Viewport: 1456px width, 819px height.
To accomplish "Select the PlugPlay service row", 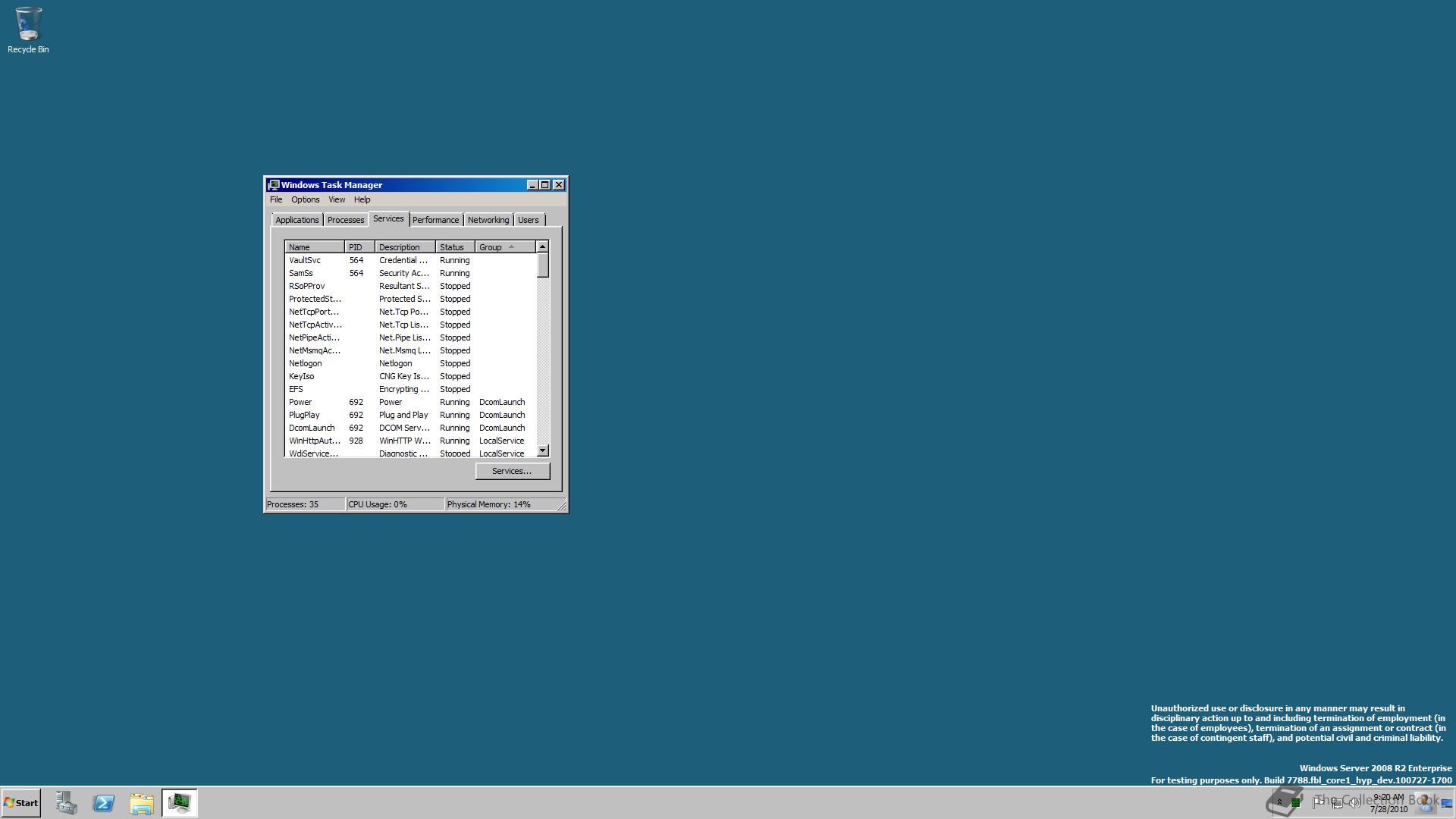I will click(x=410, y=415).
